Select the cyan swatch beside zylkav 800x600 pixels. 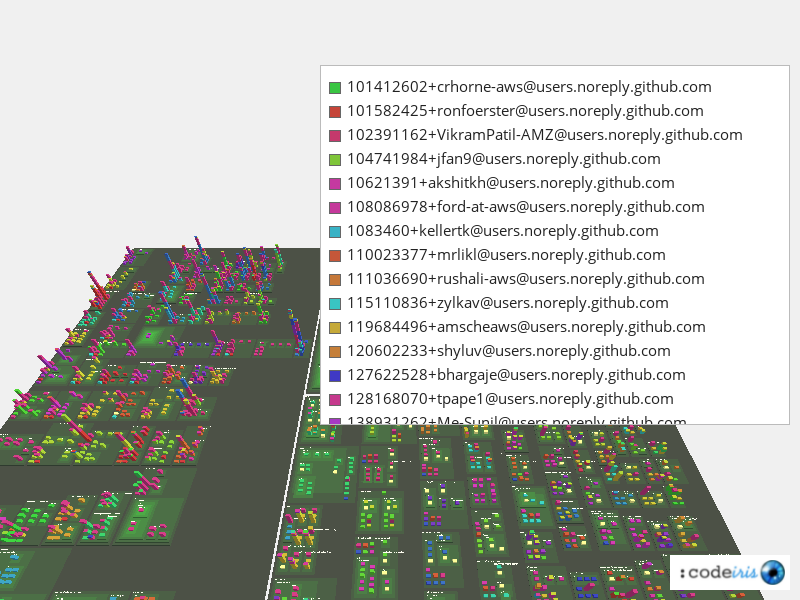tap(335, 304)
